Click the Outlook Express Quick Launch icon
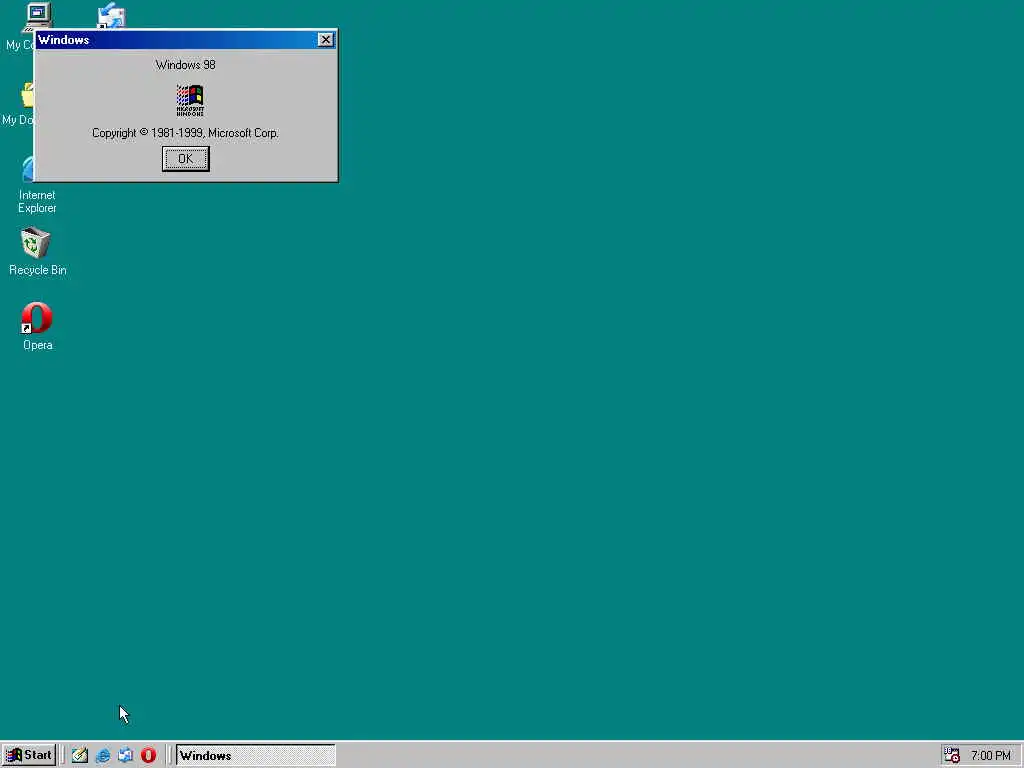The height and width of the screenshot is (768, 1024). tap(125, 756)
